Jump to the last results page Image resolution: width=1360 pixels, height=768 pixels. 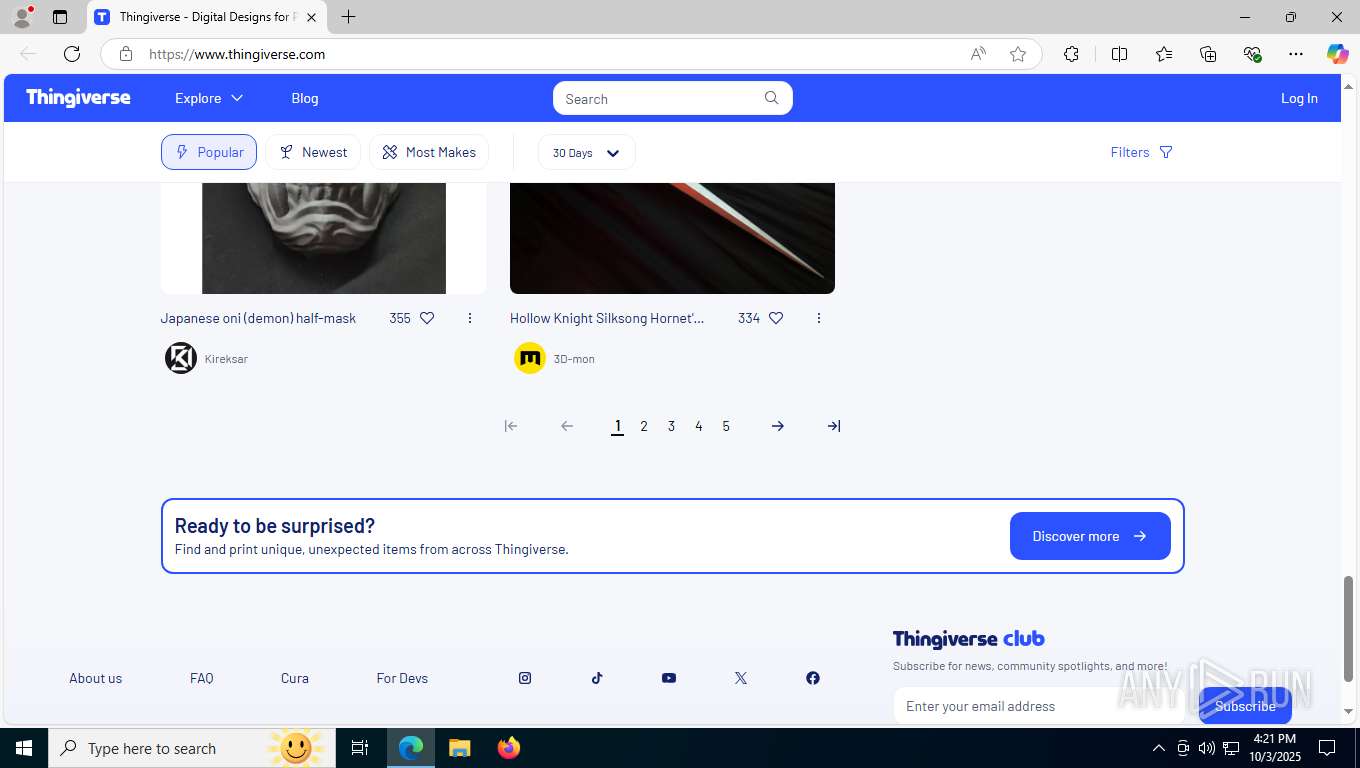pos(834,426)
